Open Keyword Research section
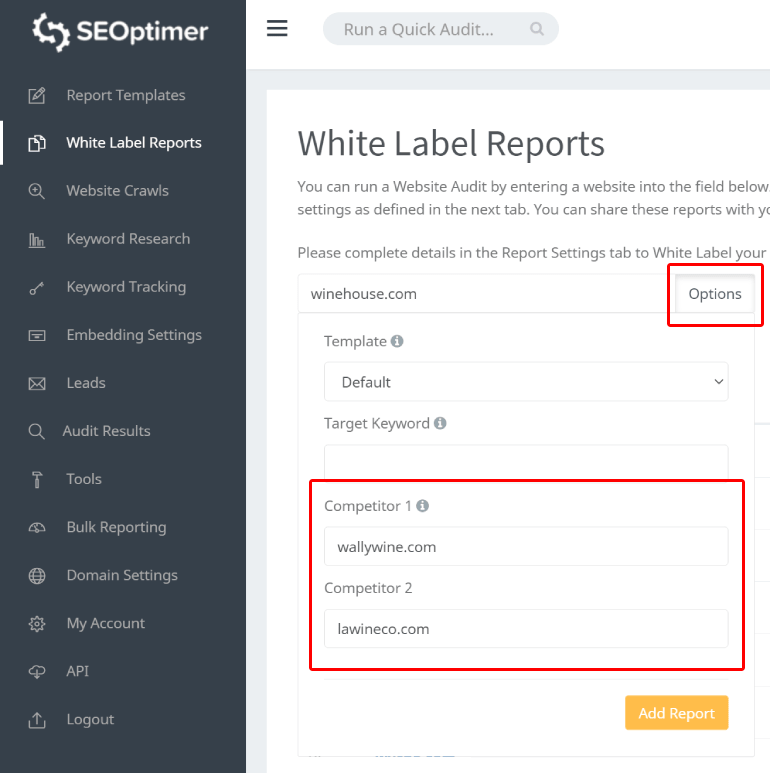 128,239
